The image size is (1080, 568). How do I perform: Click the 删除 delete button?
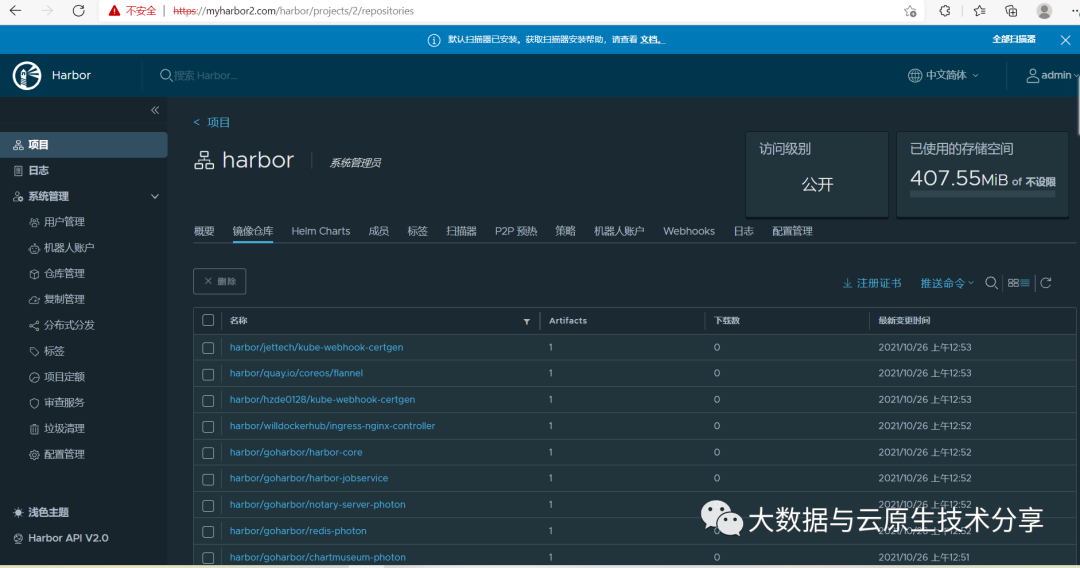point(220,281)
